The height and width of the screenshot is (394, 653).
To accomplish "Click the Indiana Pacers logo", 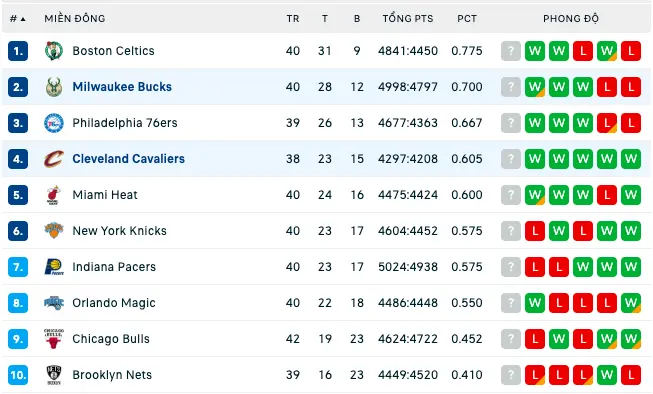I will 54,267.
